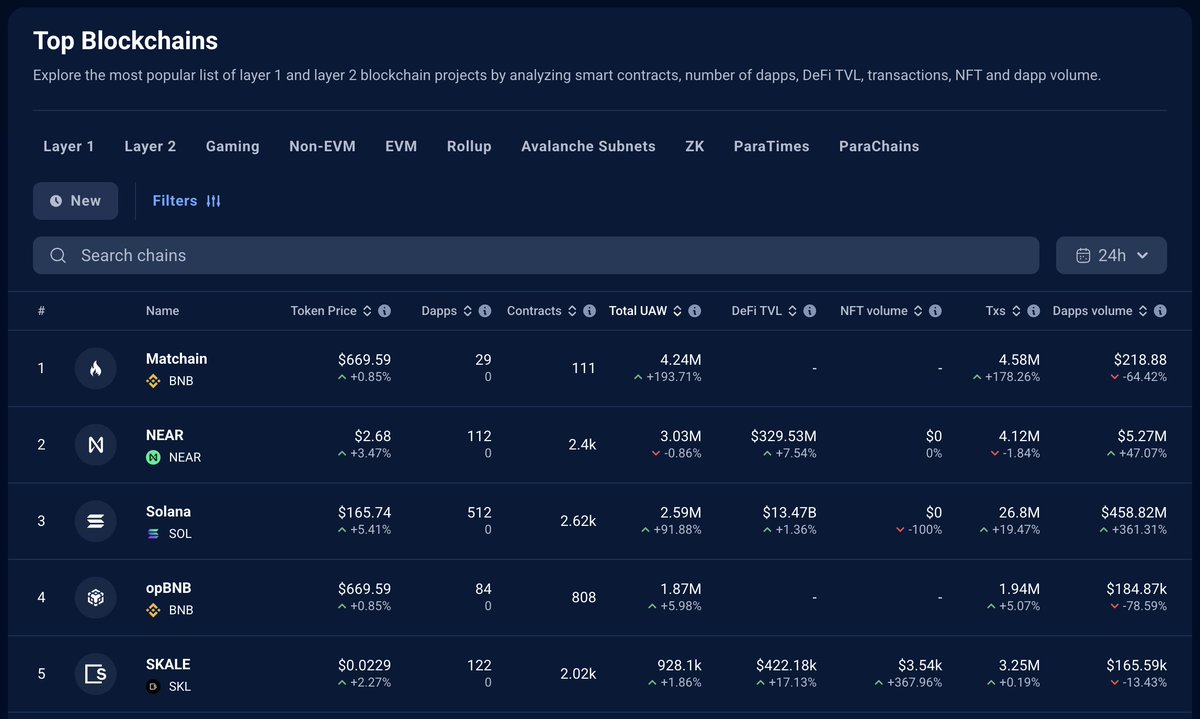The image size is (1200, 719).
Task: Sort by NFT volume using its sort arrows
Action: [x=917, y=311]
